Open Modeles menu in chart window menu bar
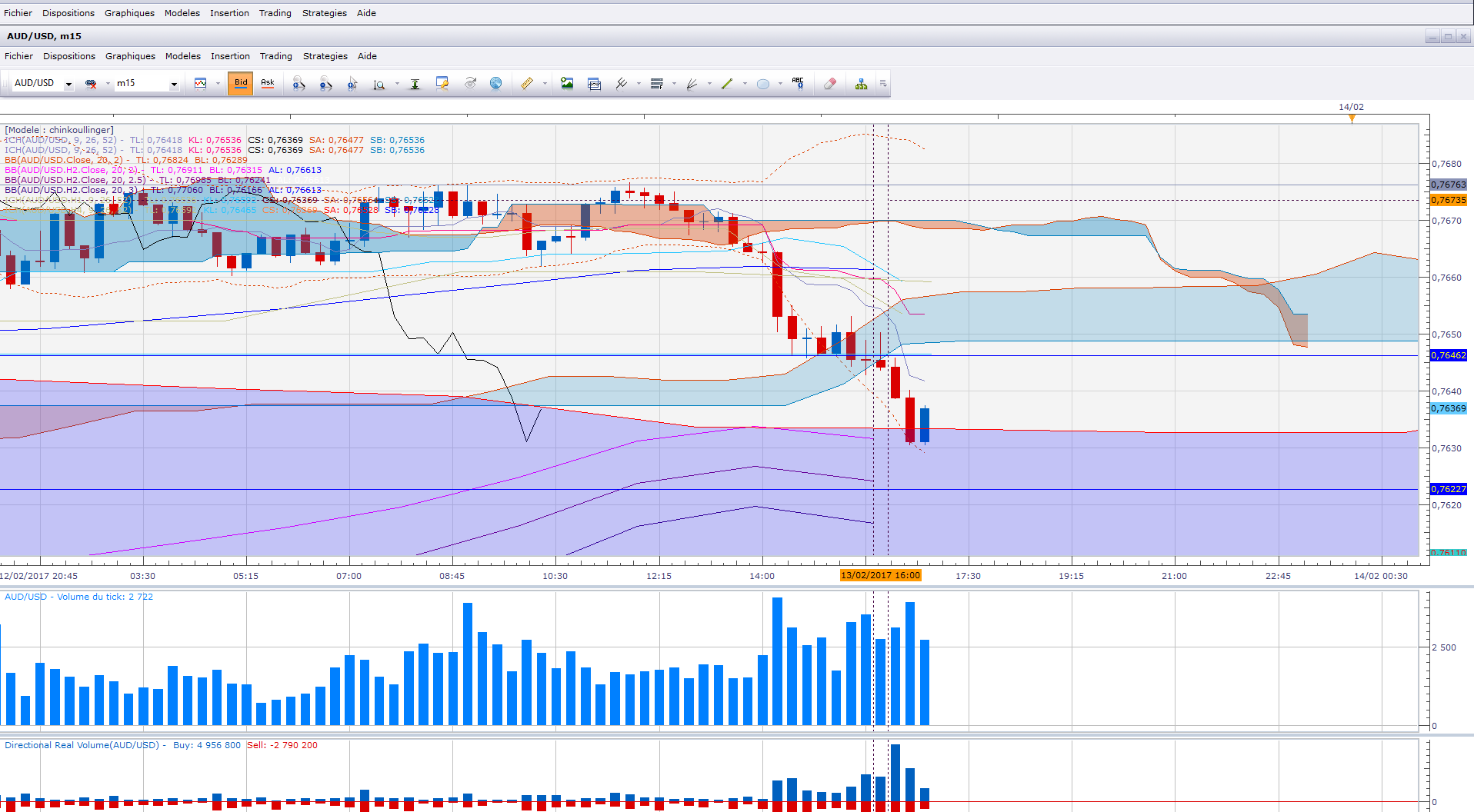1474x812 pixels. 183,56
